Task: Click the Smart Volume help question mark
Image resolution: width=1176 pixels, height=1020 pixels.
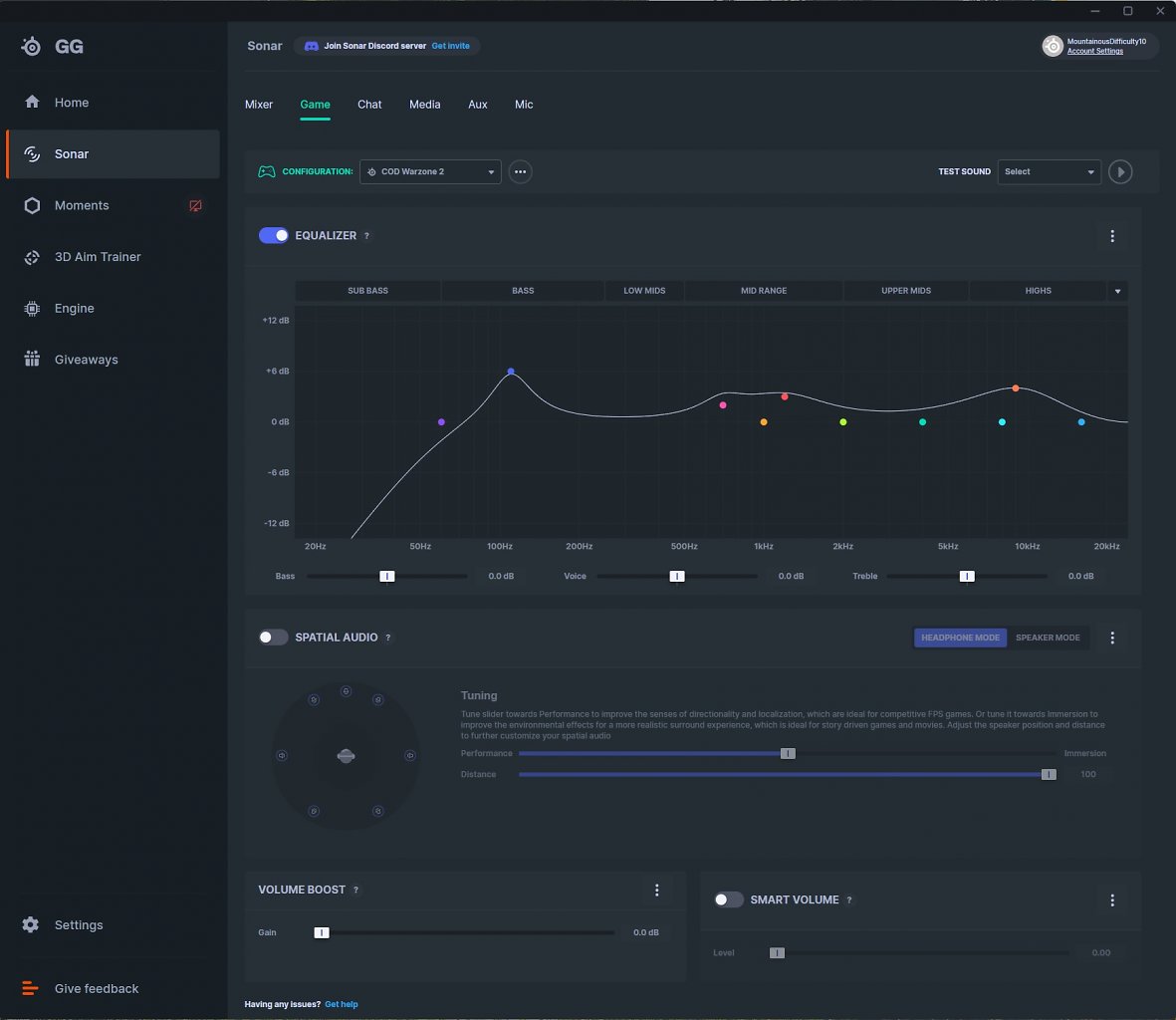Action: click(x=849, y=900)
